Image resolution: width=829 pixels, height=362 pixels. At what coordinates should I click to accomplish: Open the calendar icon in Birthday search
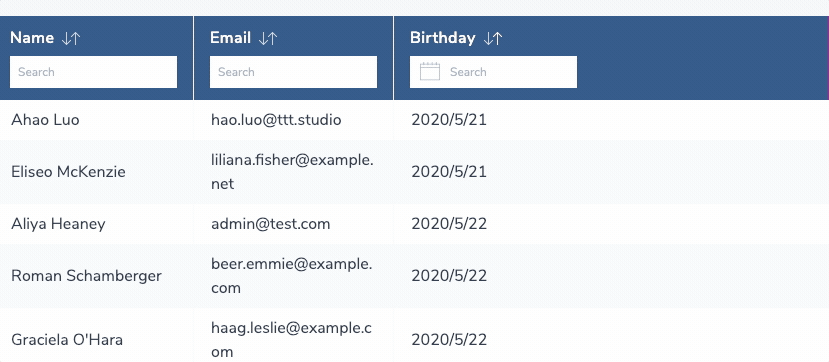pyautogui.click(x=430, y=72)
